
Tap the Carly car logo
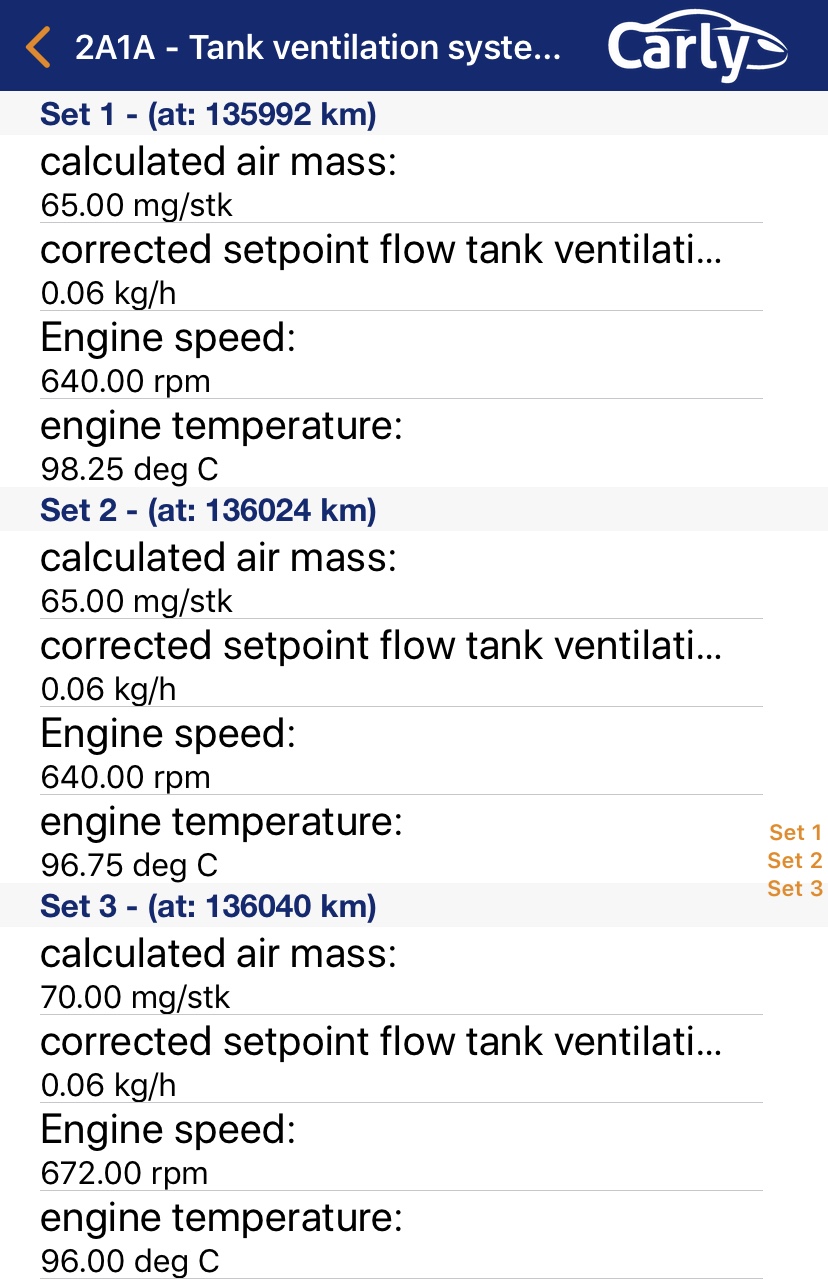click(696, 46)
